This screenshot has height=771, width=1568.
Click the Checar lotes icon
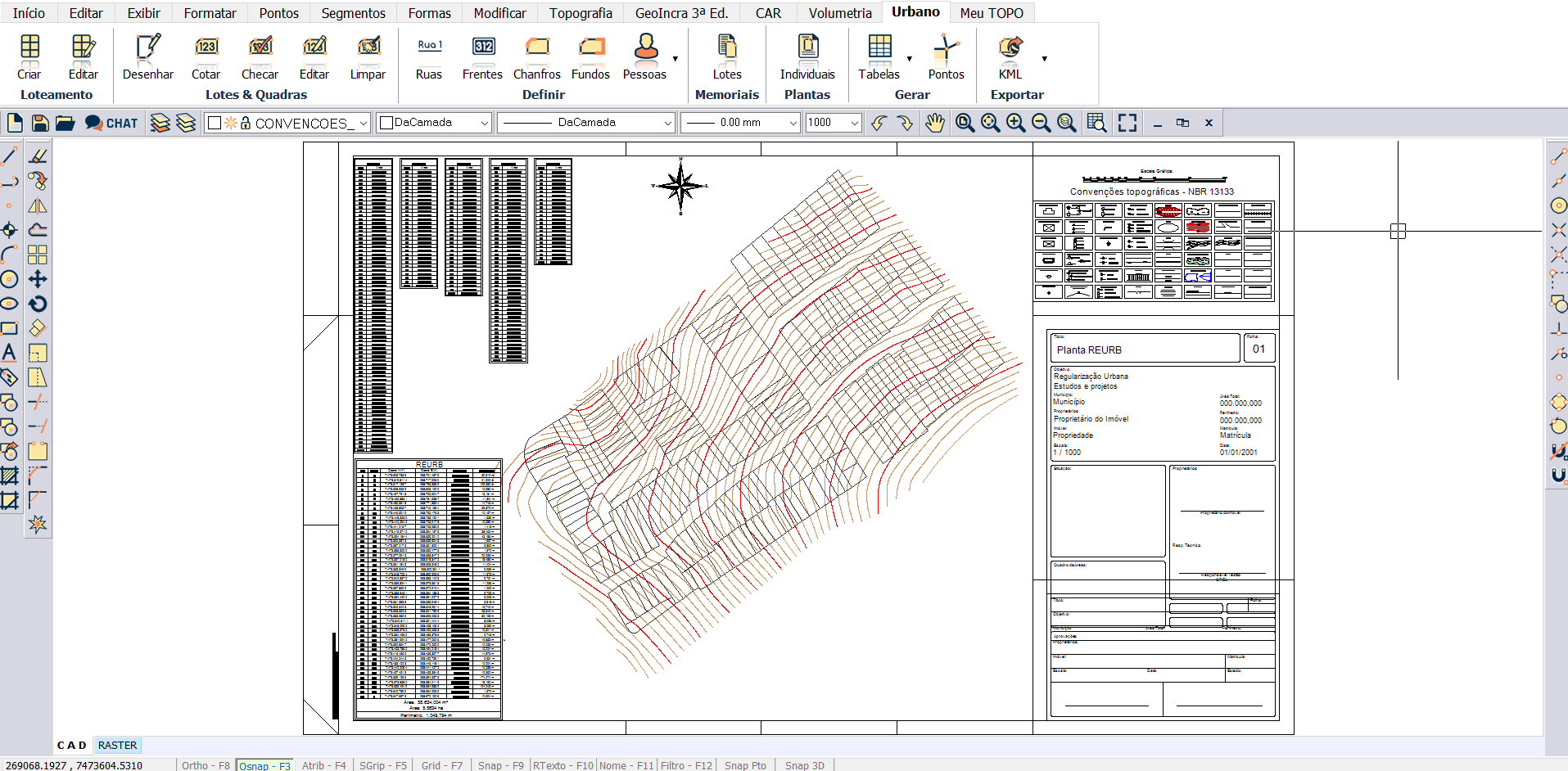click(260, 56)
